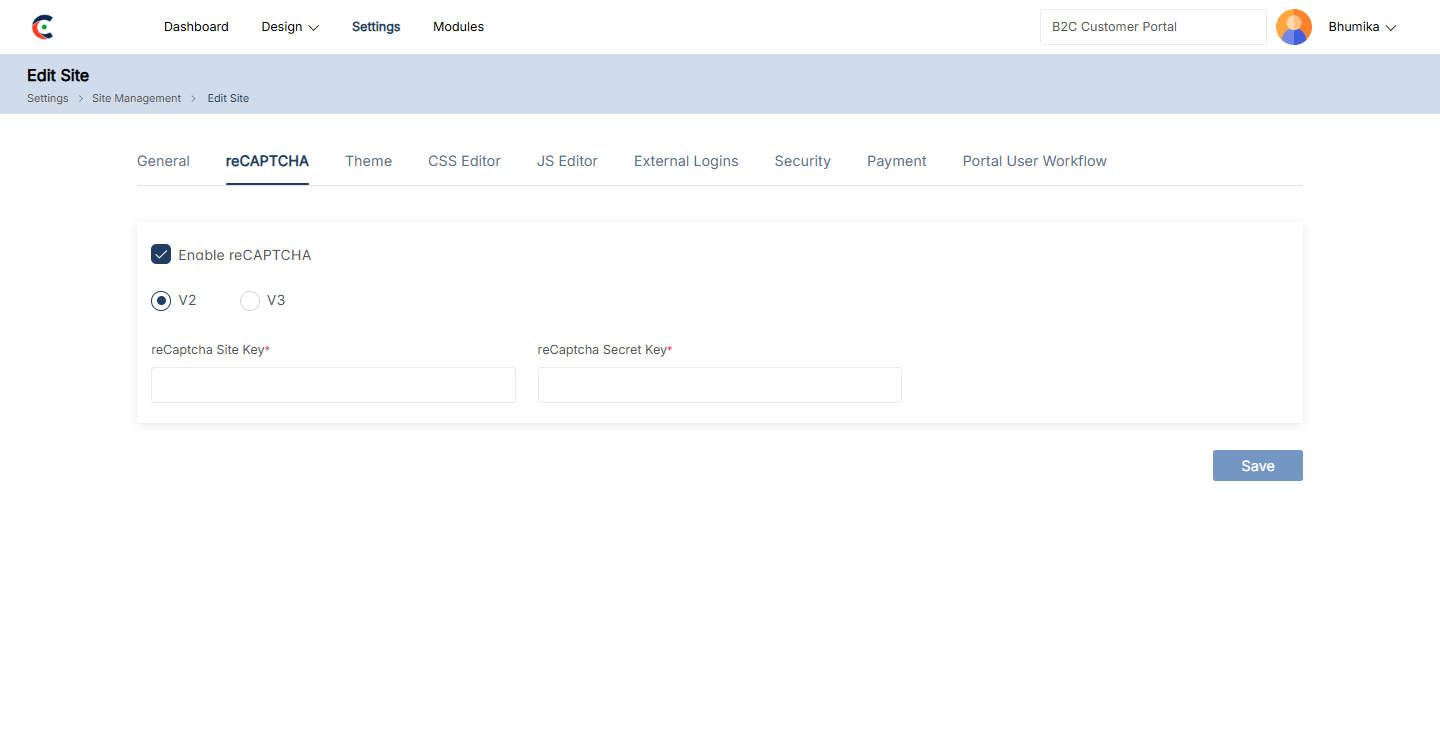This screenshot has height=731, width=1440.
Task: Expand the Design dropdown menu
Action: tap(290, 27)
